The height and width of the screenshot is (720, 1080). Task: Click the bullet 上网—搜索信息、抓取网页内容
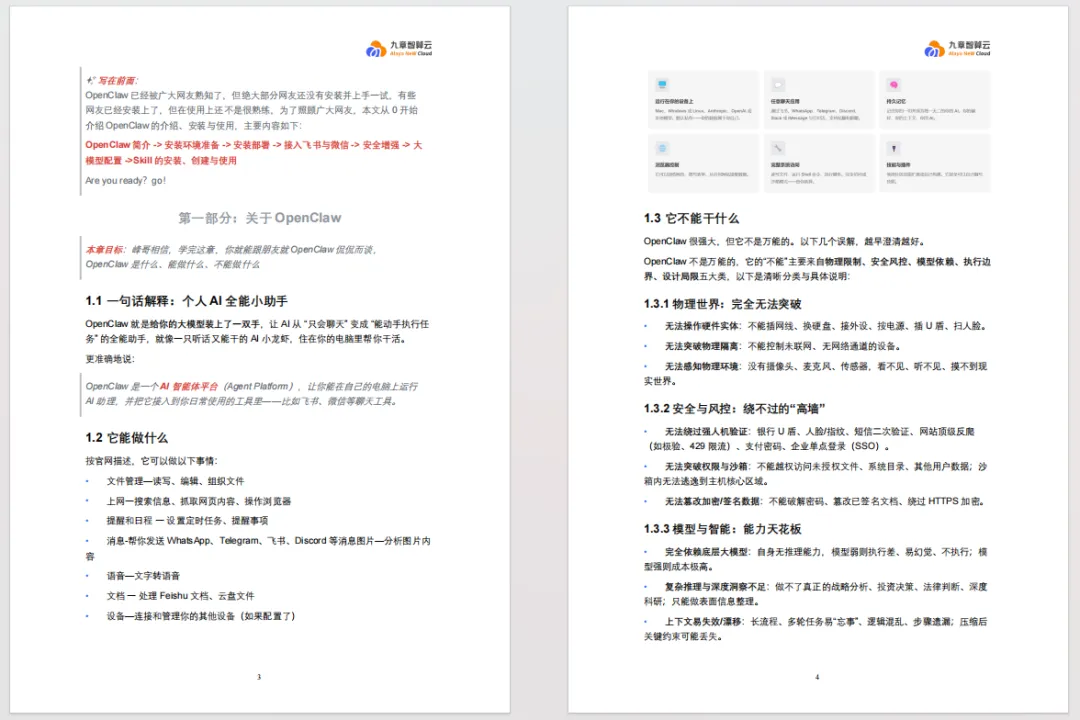[198, 501]
